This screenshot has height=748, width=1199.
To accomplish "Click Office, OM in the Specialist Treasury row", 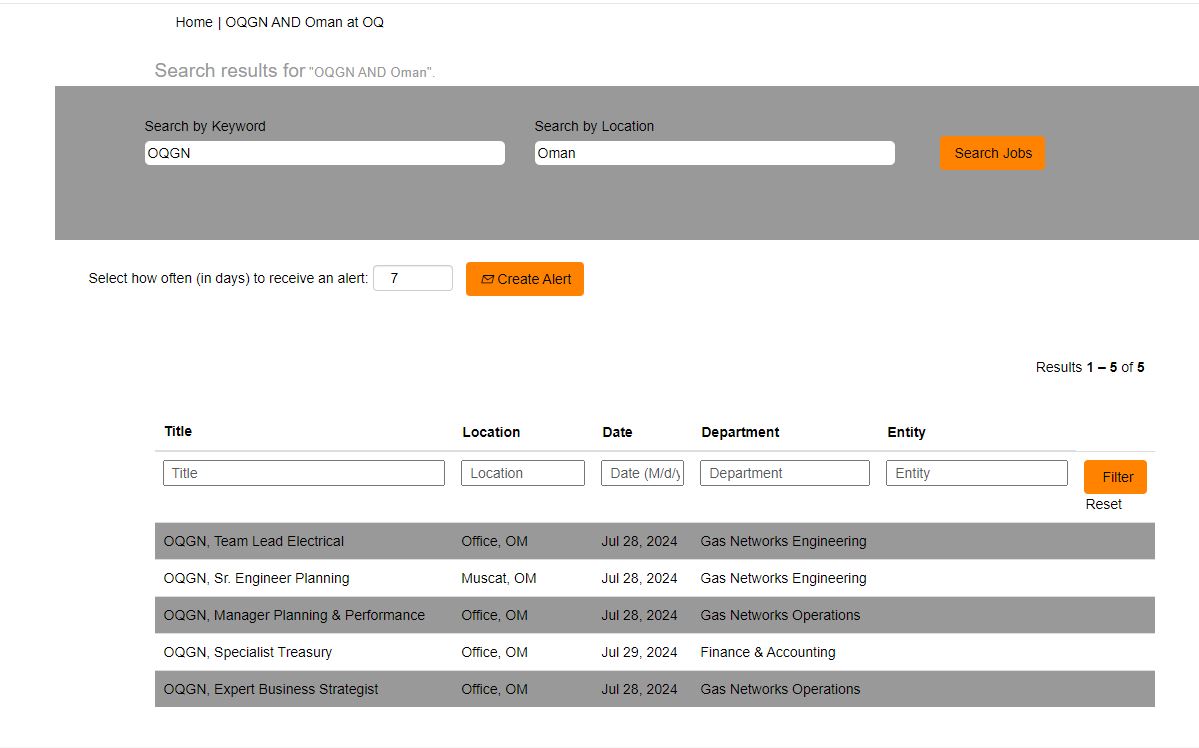I will coord(494,652).
